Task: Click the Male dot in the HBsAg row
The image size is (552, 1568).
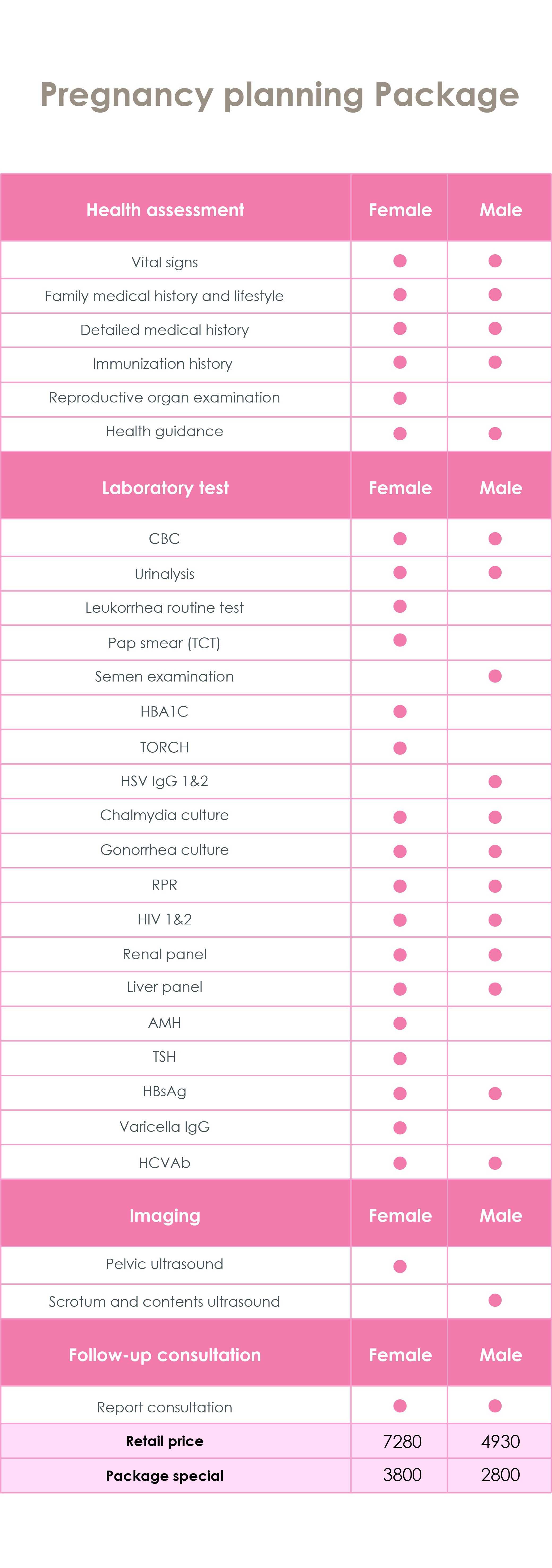Action: click(x=495, y=1094)
